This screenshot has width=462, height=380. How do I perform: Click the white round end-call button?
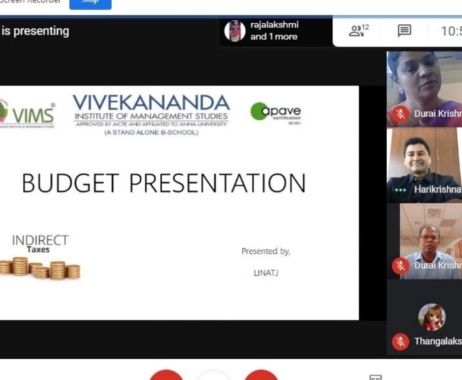(x=214, y=375)
